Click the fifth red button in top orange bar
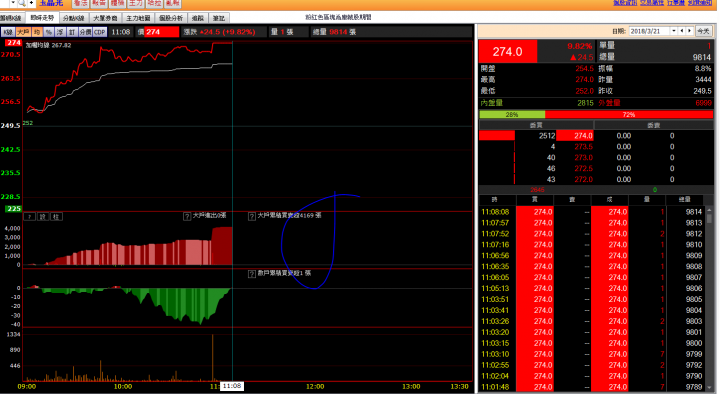The height and width of the screenshot is (394, 720). pyautogui.click(x=154, y=3)
